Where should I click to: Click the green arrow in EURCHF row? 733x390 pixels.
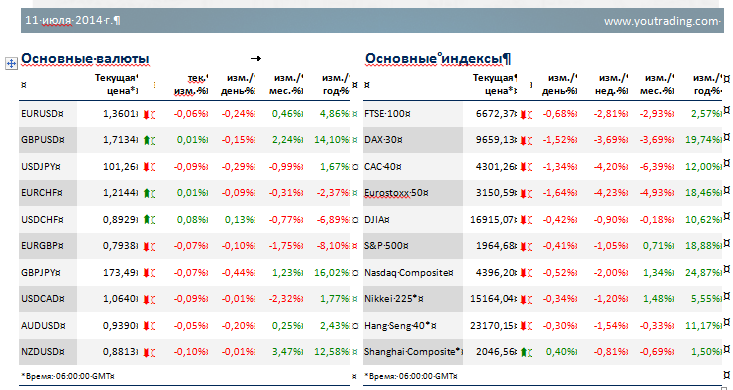(146, 193)
